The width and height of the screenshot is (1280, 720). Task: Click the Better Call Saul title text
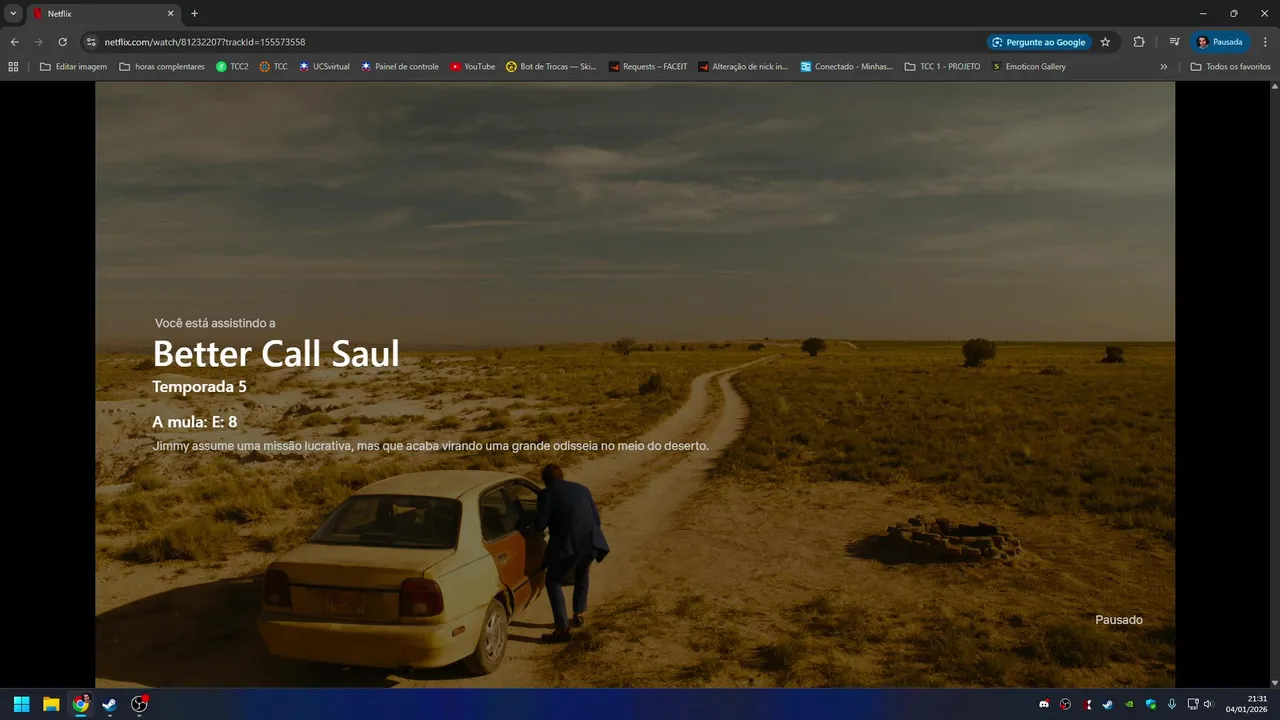point(276,354)
